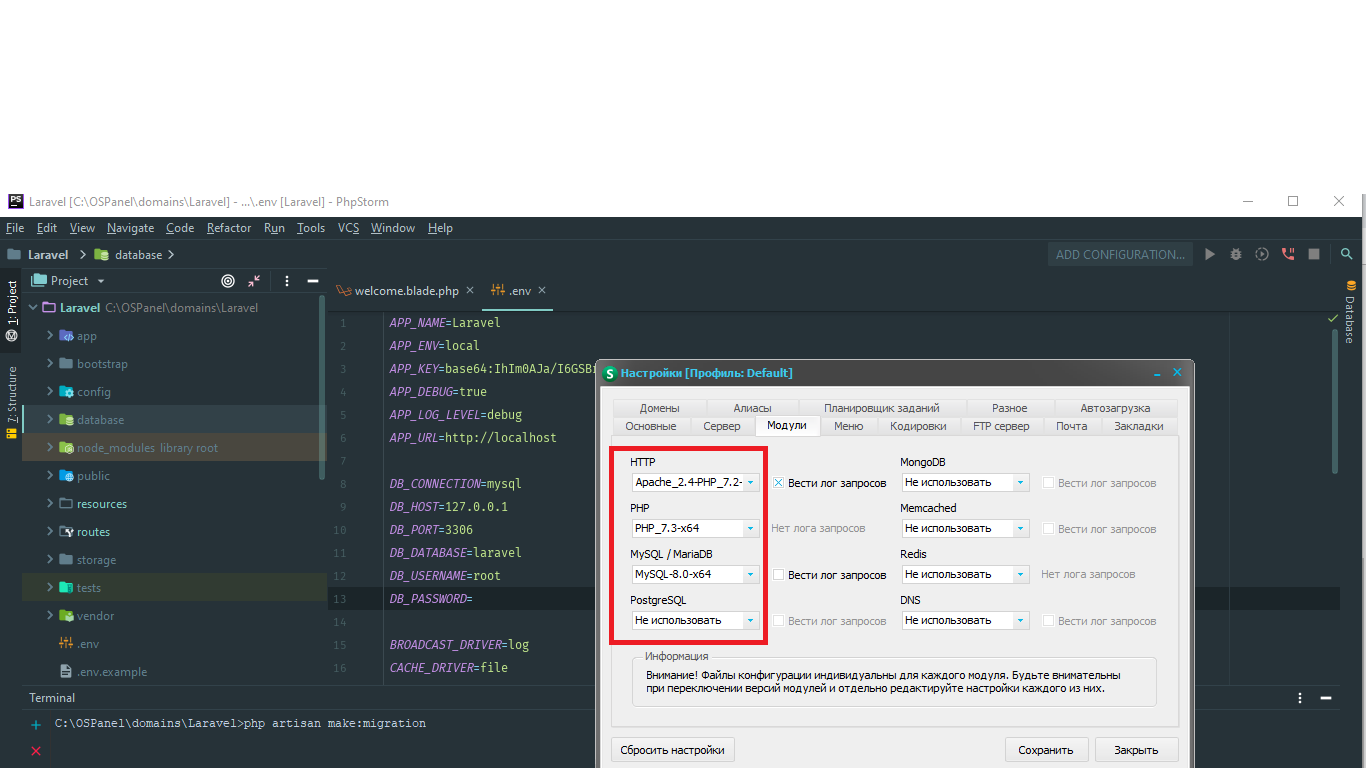Click the Run play icon in toolbar
This screenshot has height=768, width=1366.
1210,254
